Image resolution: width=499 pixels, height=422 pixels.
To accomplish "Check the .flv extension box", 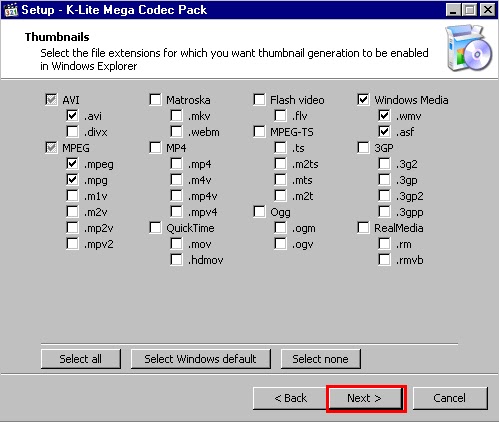I will click(280, 115).
